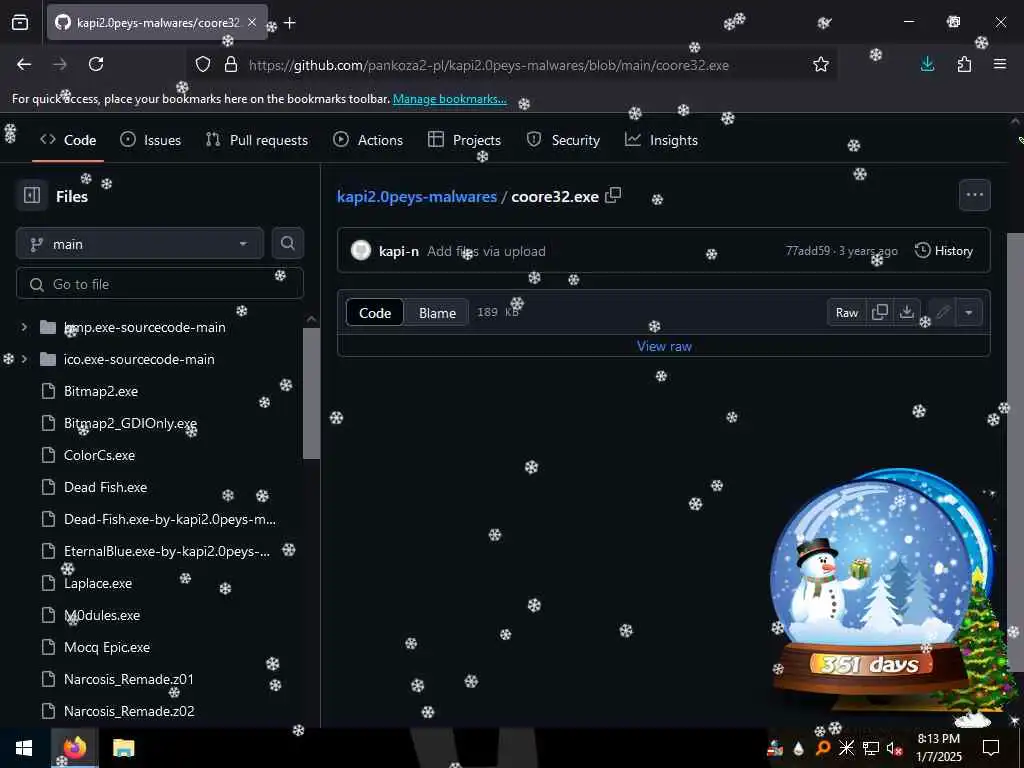Click the Manage bookmarks link

click(x=449, y=99)
